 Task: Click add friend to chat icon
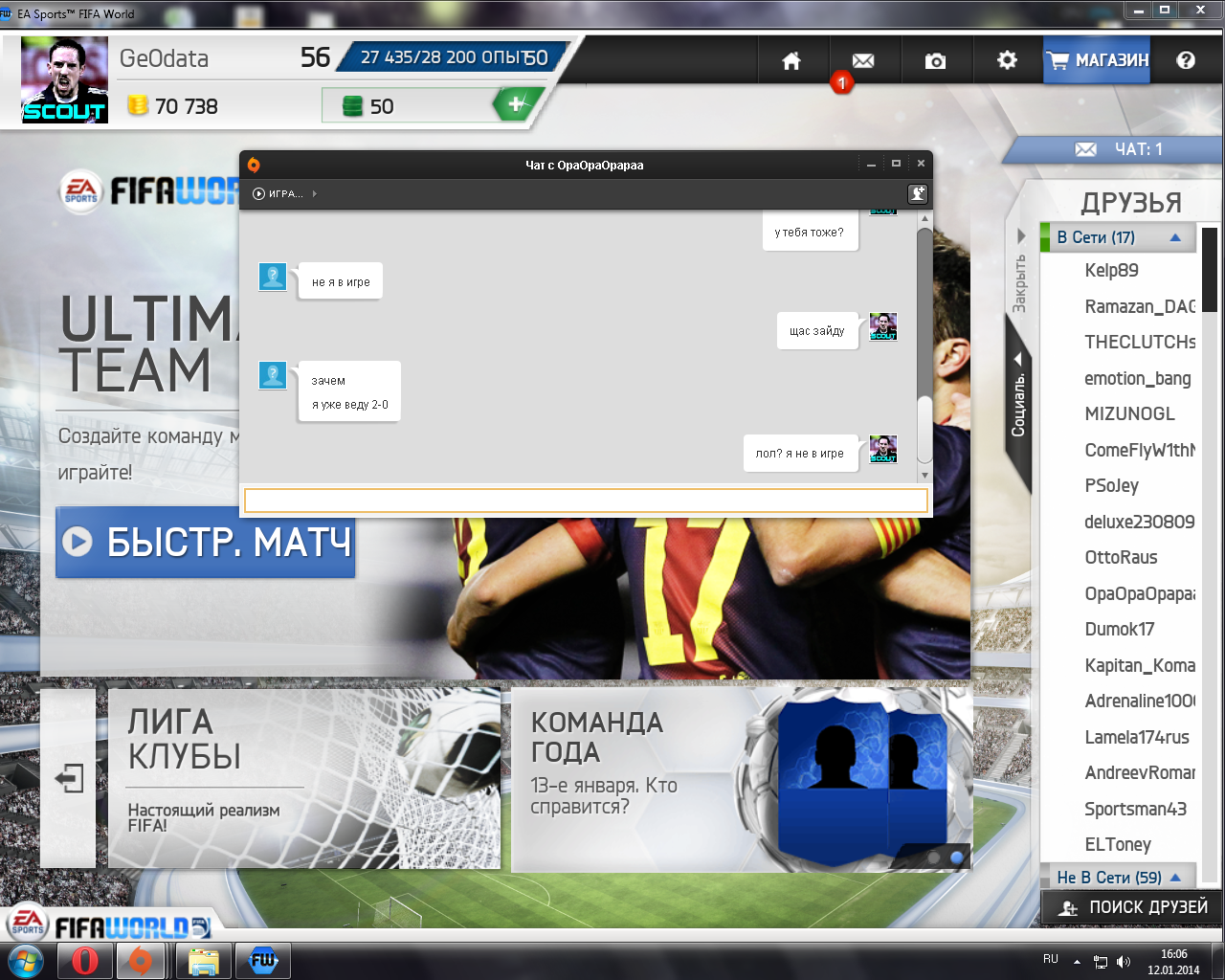917,194
